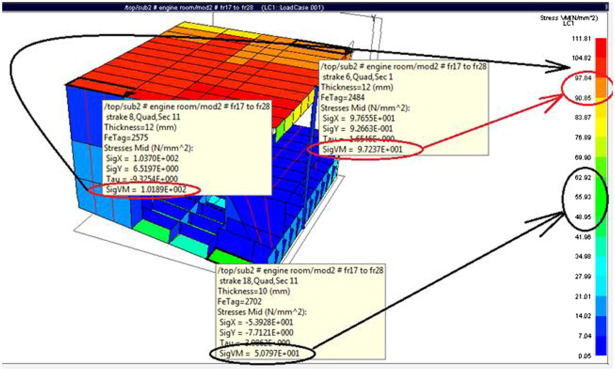Pick the dark blue band at legend bottom
The image size is (615, 369).
click(x=601, y=345)
